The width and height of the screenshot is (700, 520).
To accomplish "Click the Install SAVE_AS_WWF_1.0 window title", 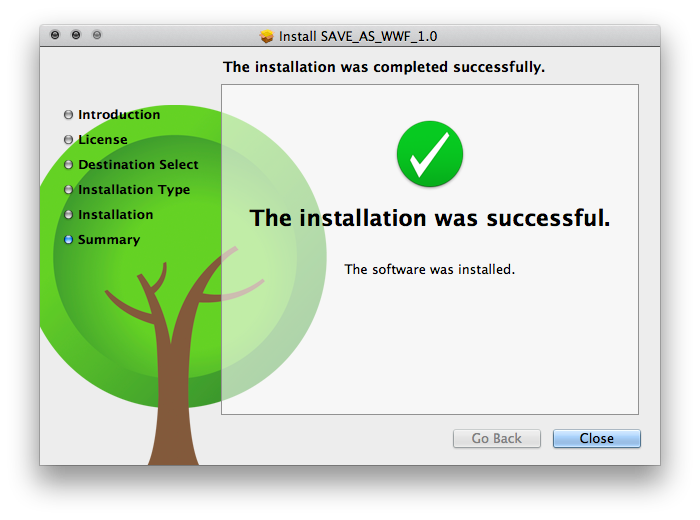I will click(358, 36).
